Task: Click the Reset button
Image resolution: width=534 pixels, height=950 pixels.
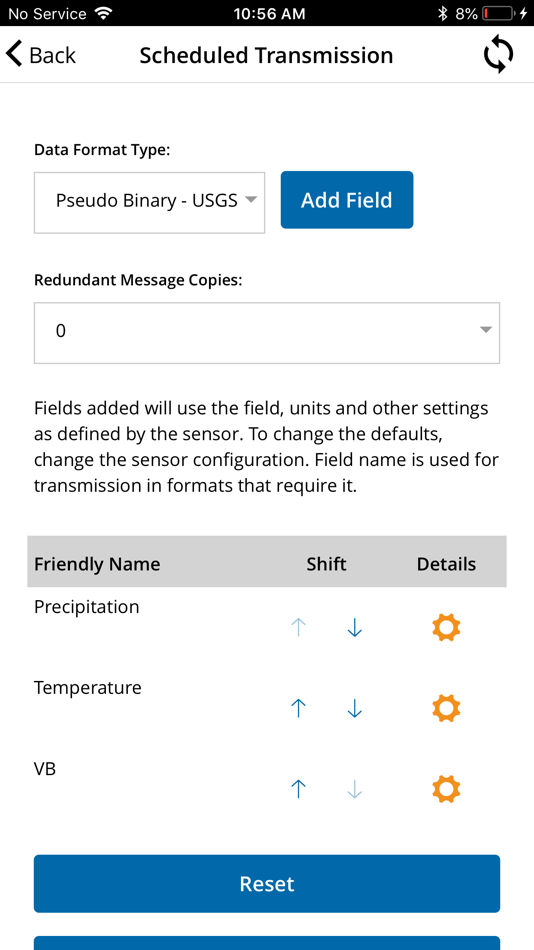Action: coord(267,883)
